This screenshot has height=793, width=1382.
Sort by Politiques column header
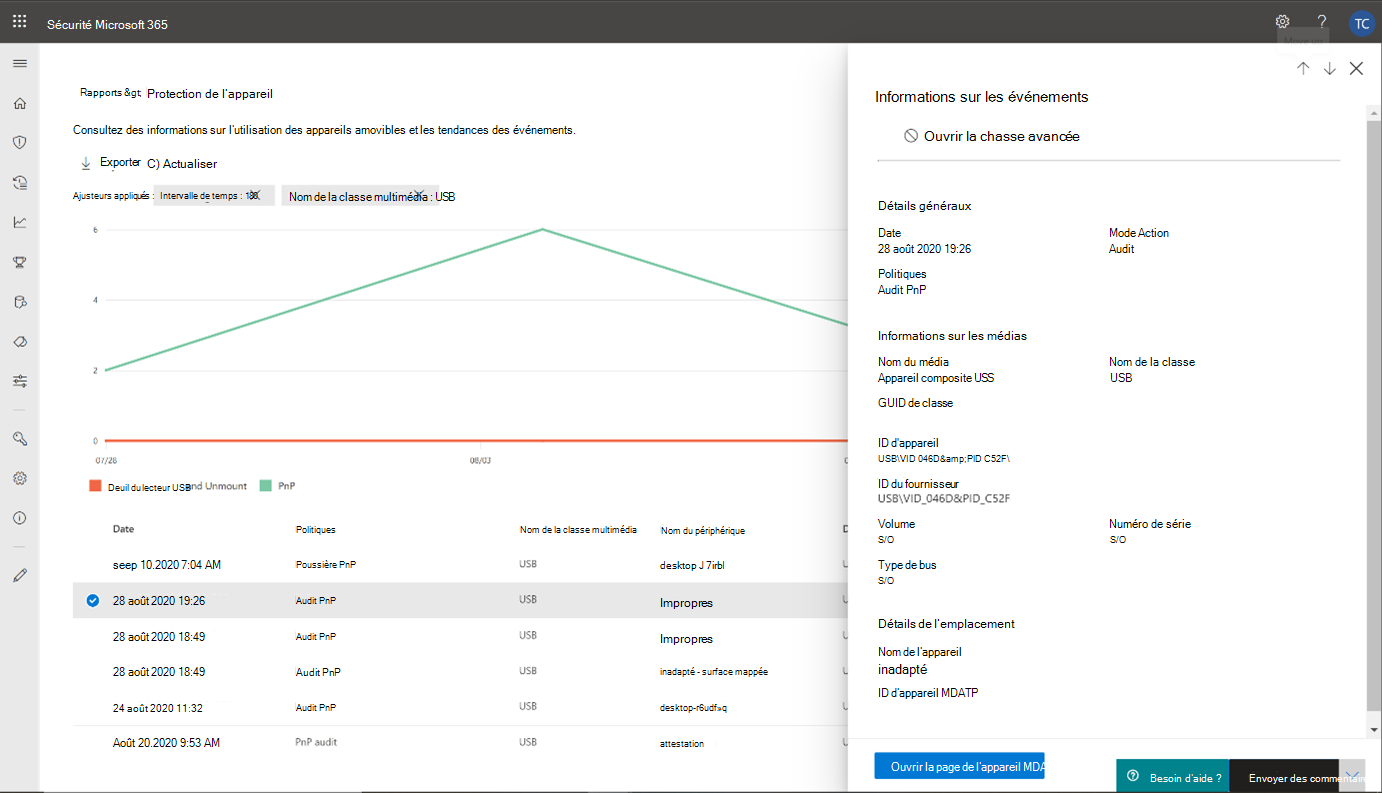(x=316, y=530)
